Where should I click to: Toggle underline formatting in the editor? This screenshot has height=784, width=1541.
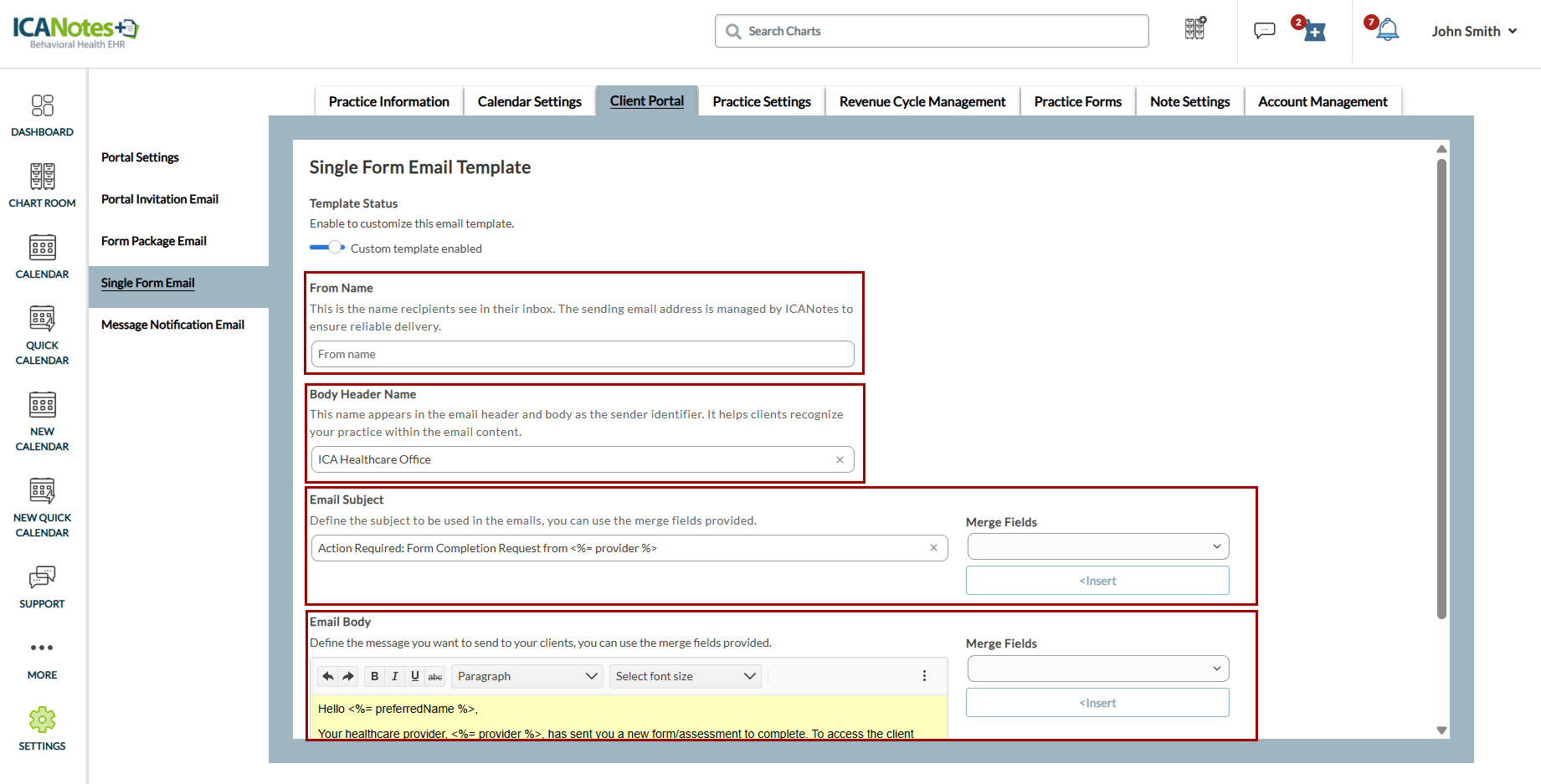click(415, 676)
